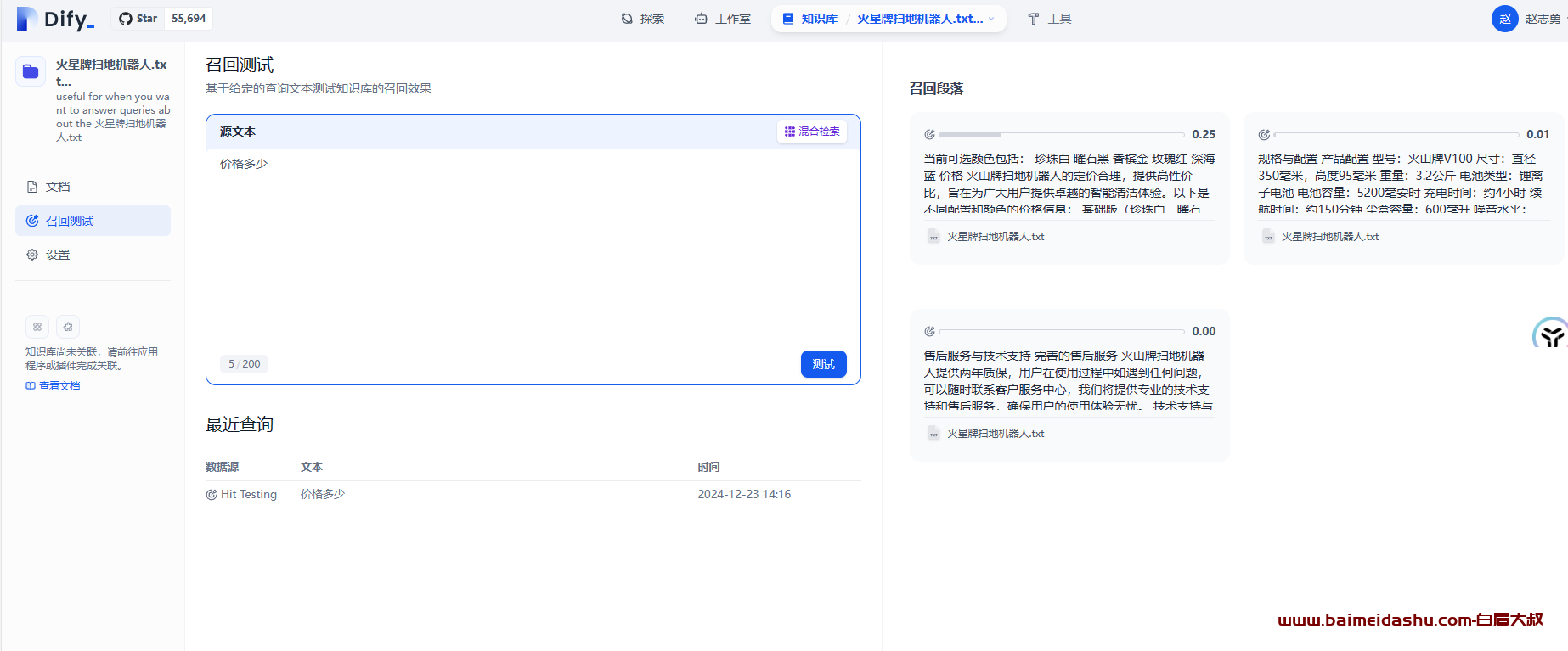Click the score icon on the 0.01 card
Screen dimensions: 1568x651
coord(1264,135)
